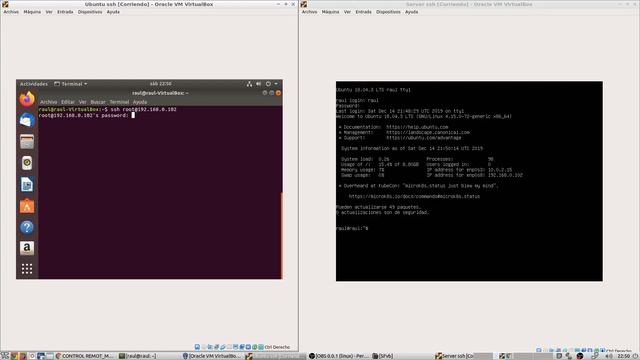Click the host start menu icon
Viewport: 640px width, 360px height.
tap(5, 356)
